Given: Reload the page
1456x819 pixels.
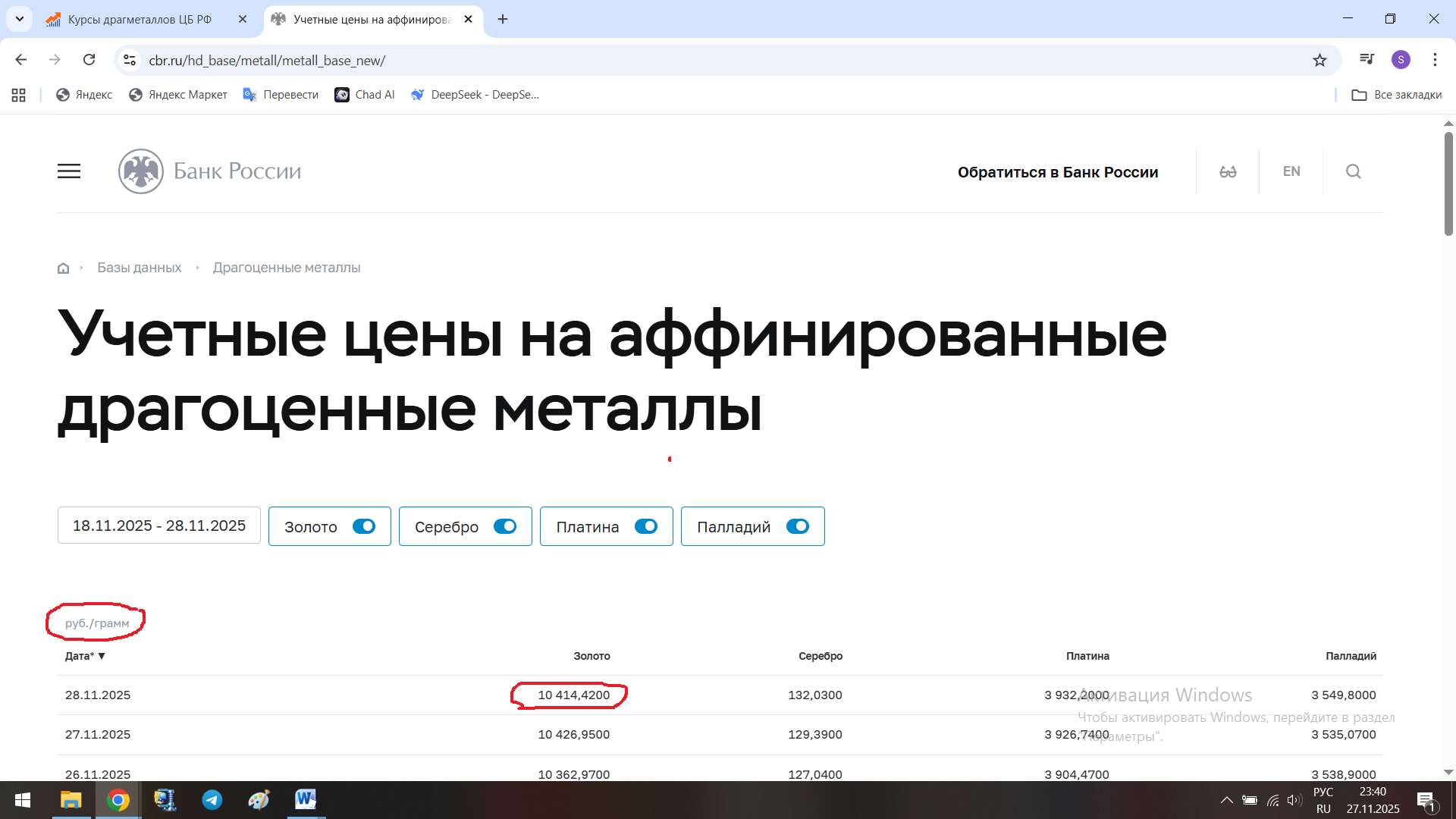Looking at the screenshot, I should click(x=89, y=60).
